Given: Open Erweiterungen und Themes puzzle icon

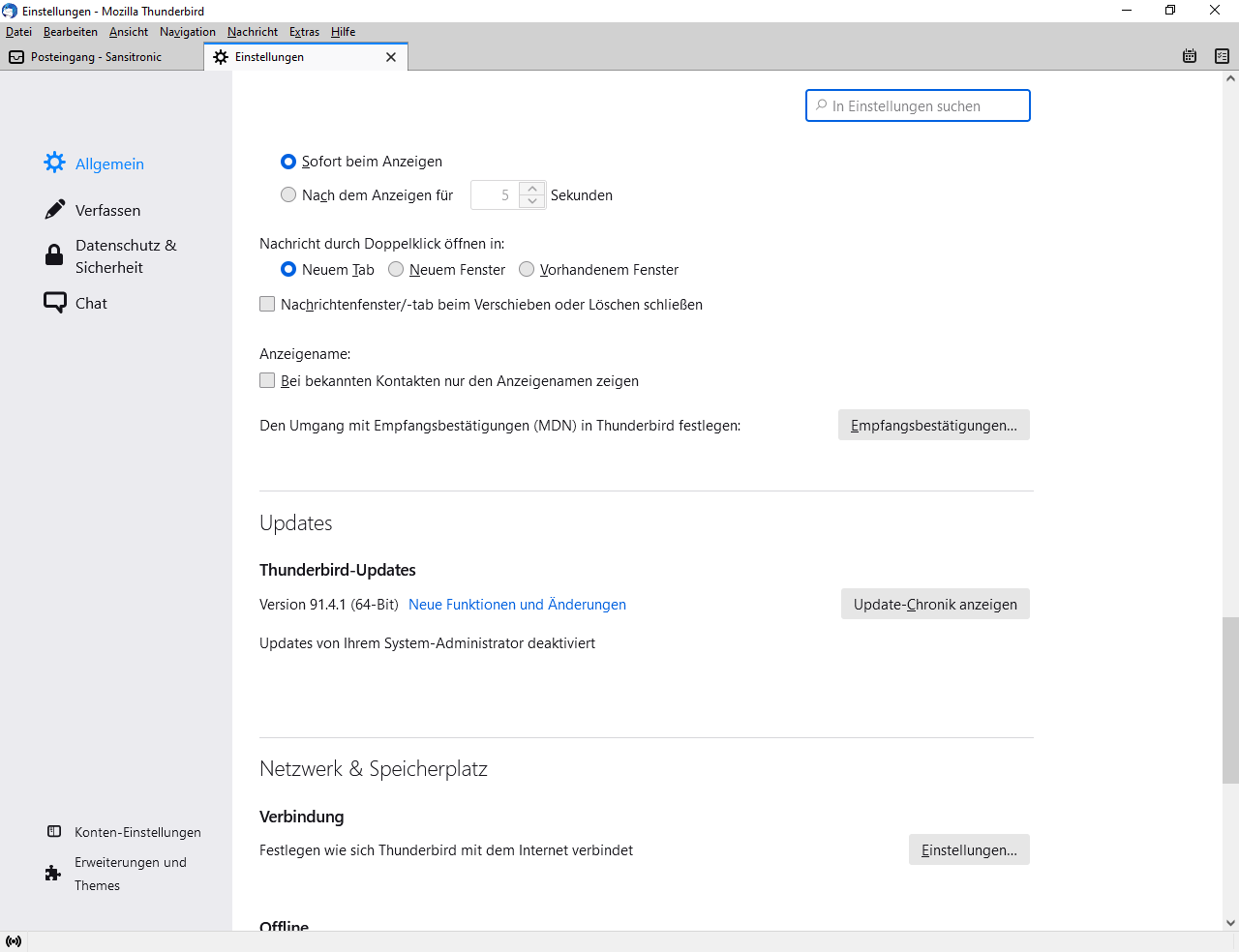Looking at the screenshot, I should (53, 874).
